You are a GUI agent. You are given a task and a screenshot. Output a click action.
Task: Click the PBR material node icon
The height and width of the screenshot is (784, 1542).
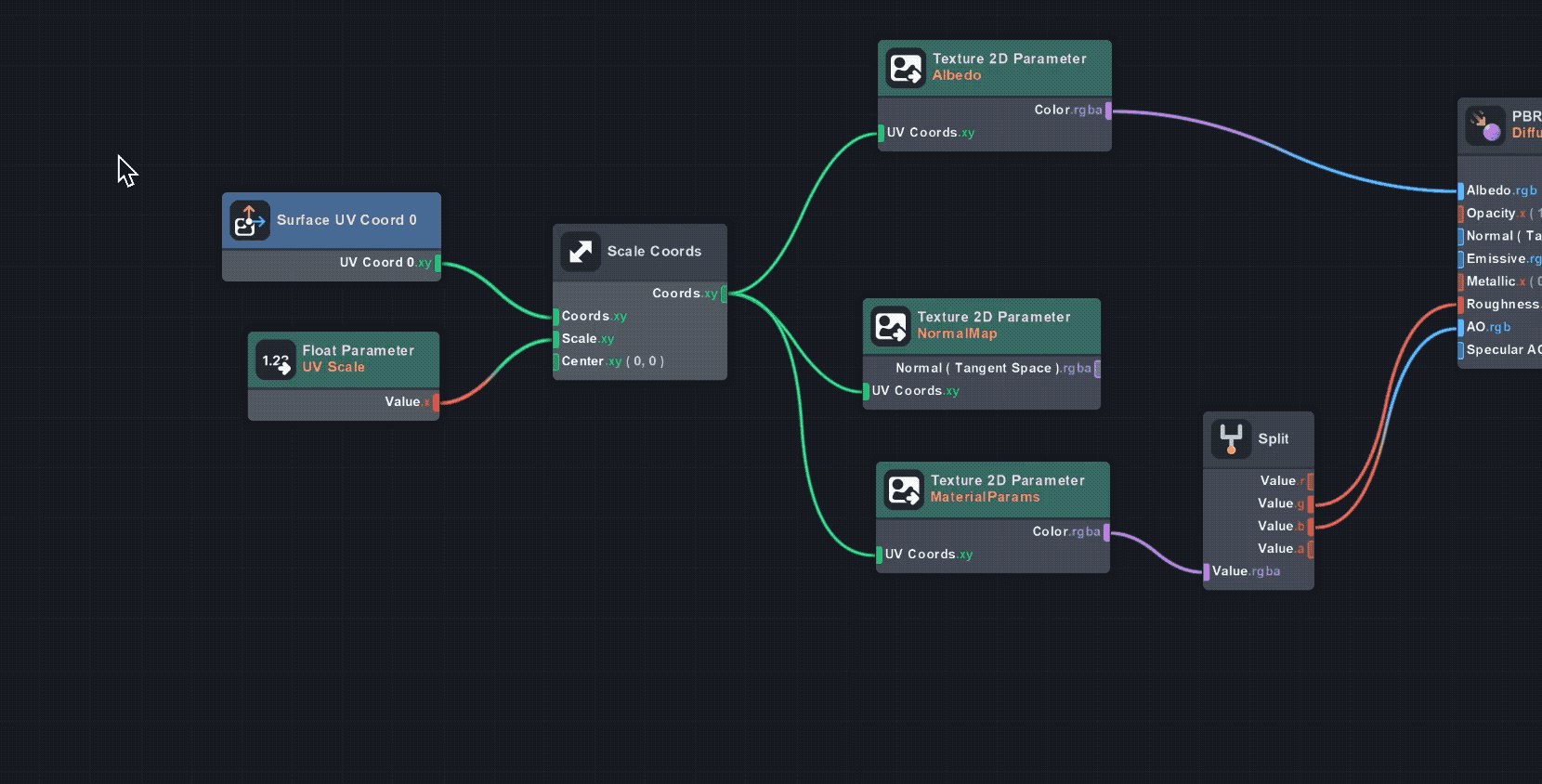pyautogui.click(x=1484, y=125)
